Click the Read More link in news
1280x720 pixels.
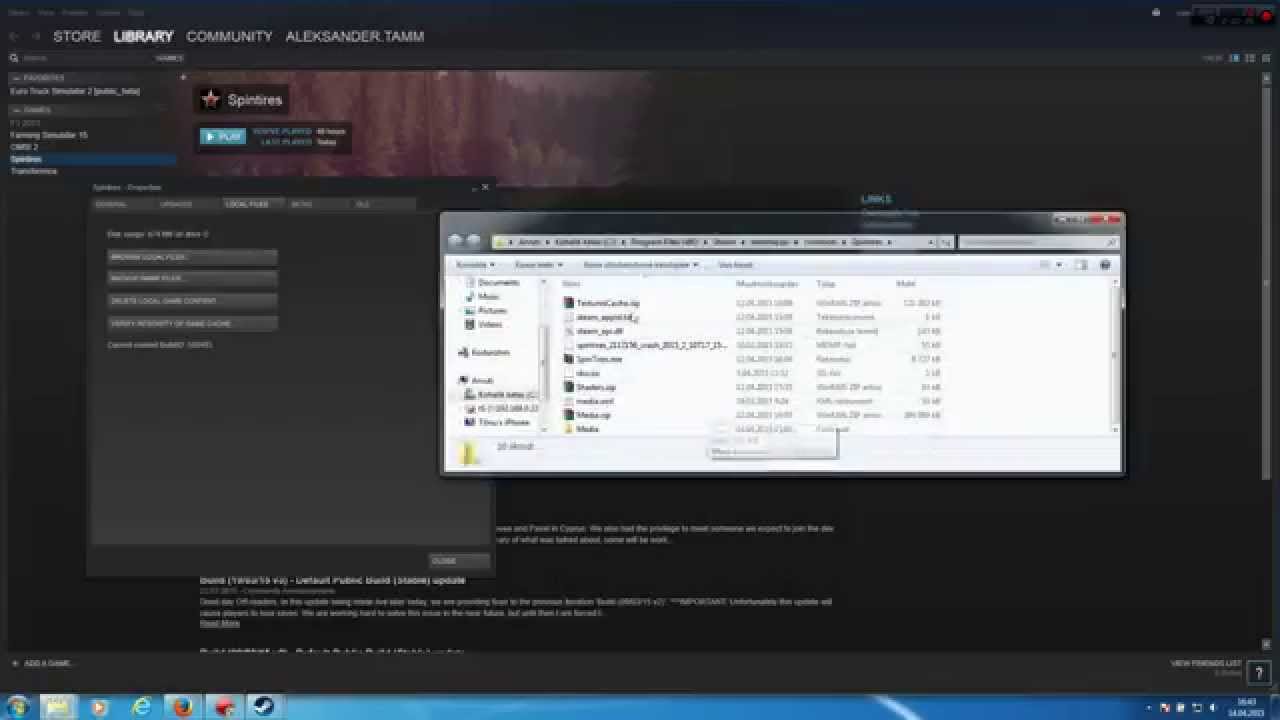pos(220,623)
